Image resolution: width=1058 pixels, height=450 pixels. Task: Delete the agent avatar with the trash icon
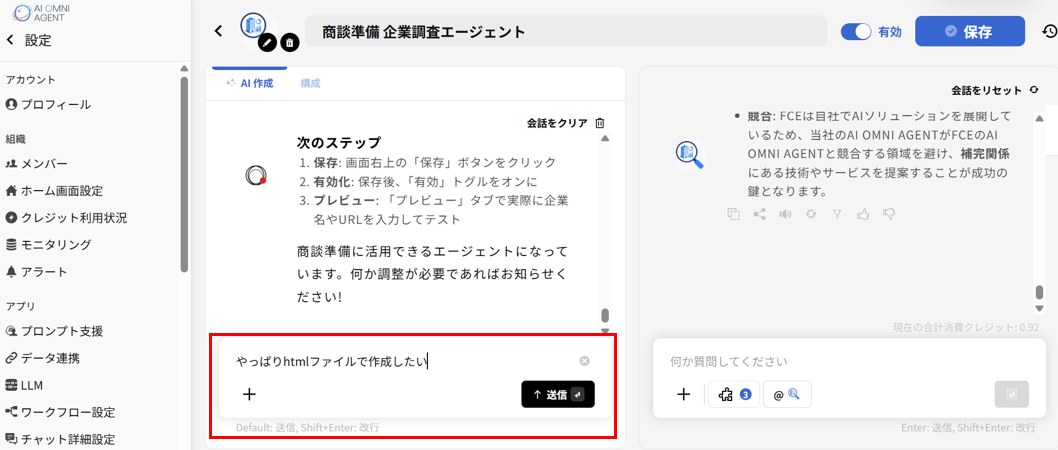289,43
